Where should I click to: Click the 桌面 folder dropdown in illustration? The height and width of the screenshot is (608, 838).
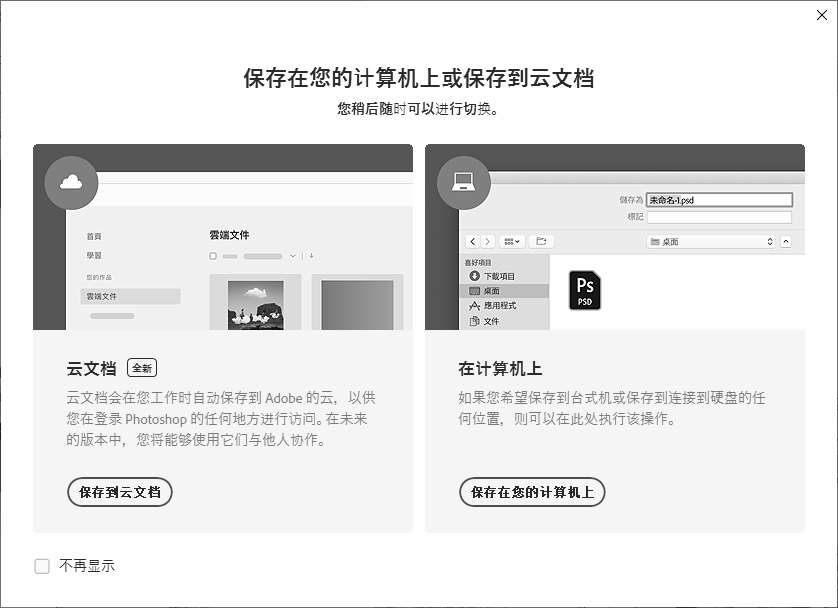[x=711, y=241]
